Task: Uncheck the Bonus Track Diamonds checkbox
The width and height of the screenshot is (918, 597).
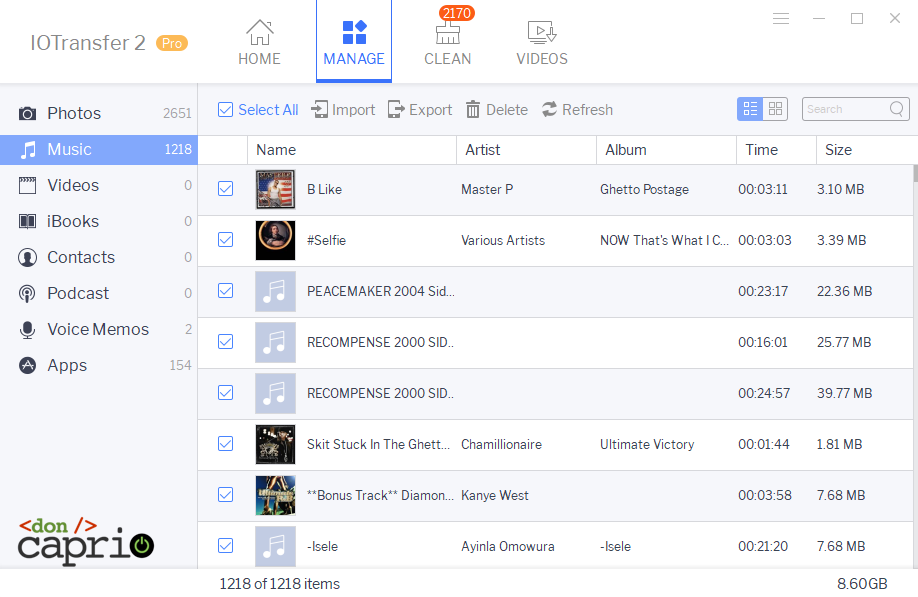Action: 225,495
